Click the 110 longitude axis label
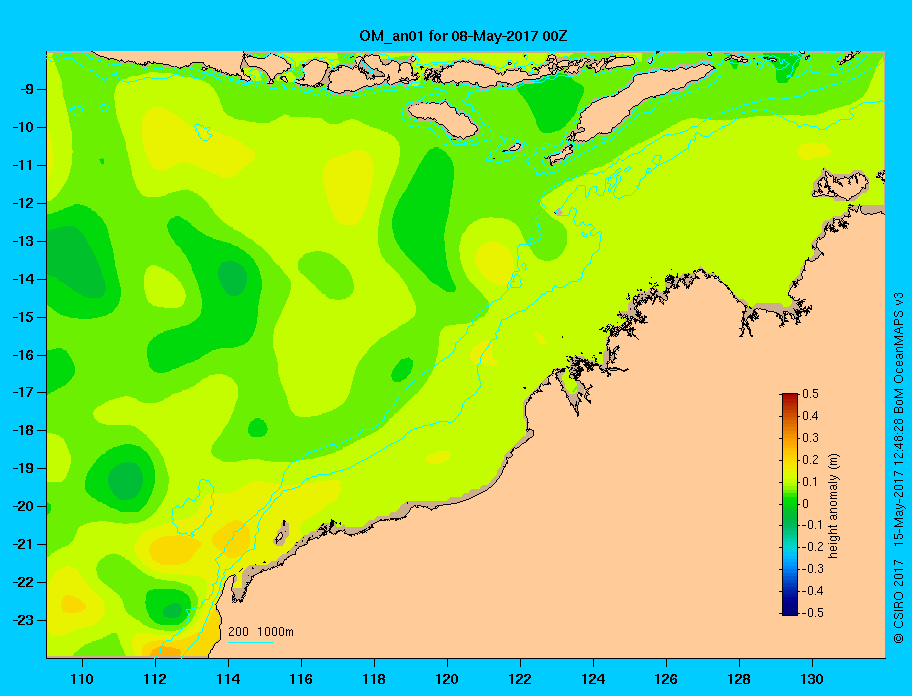 tap(82, 679)
